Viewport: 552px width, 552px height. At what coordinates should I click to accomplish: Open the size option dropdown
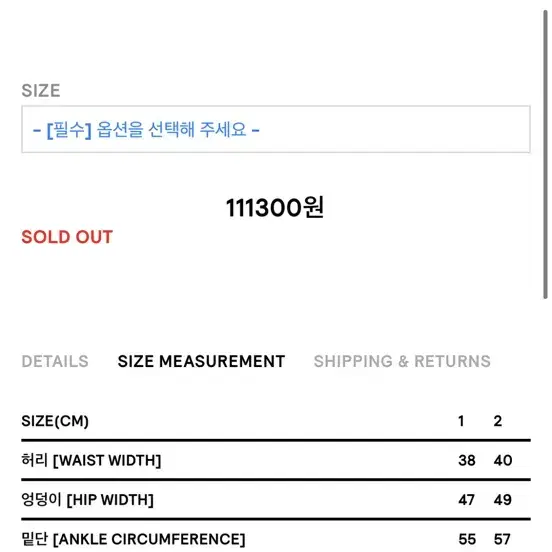pos(276,129)
